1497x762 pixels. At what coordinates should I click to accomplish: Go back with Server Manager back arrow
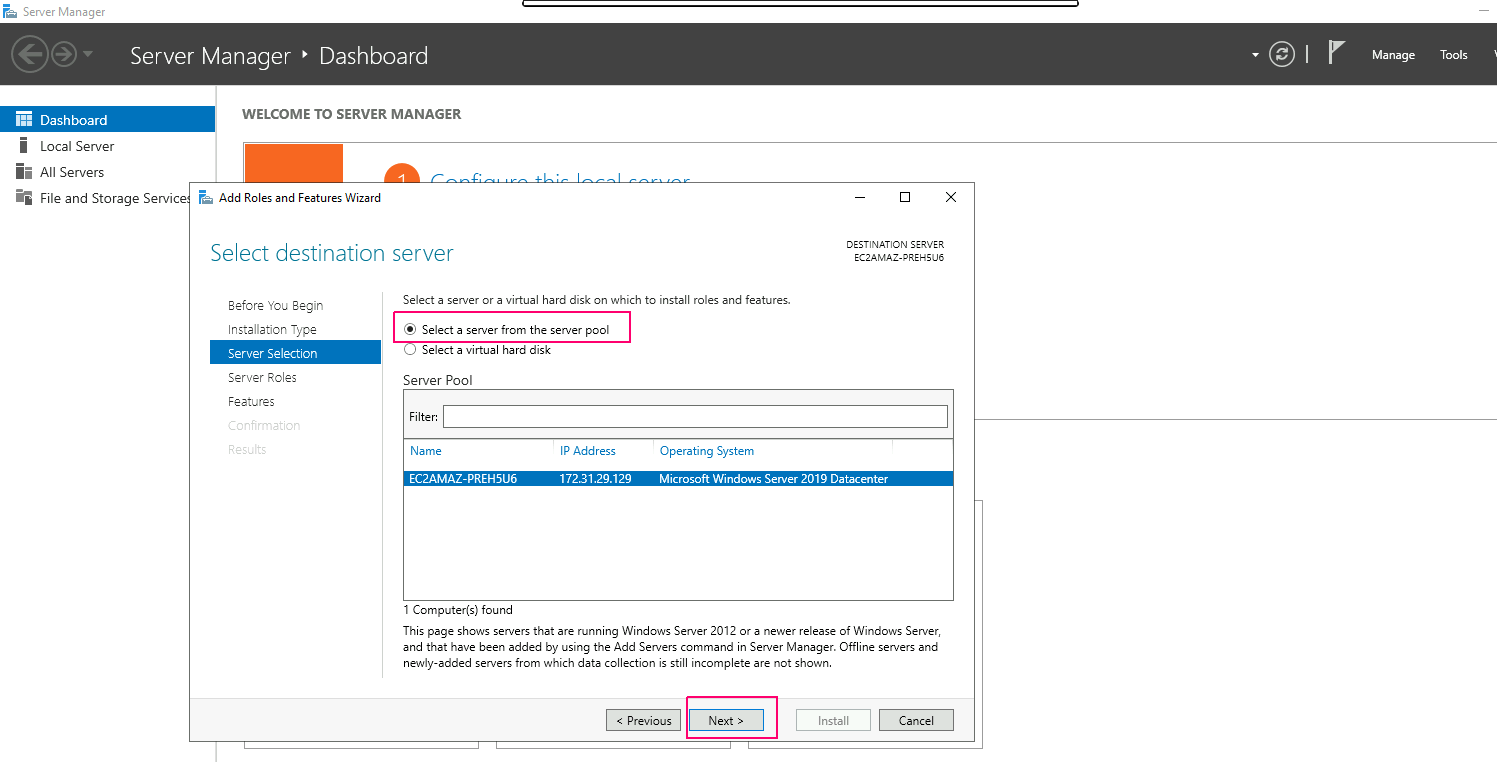click(30, 54)
